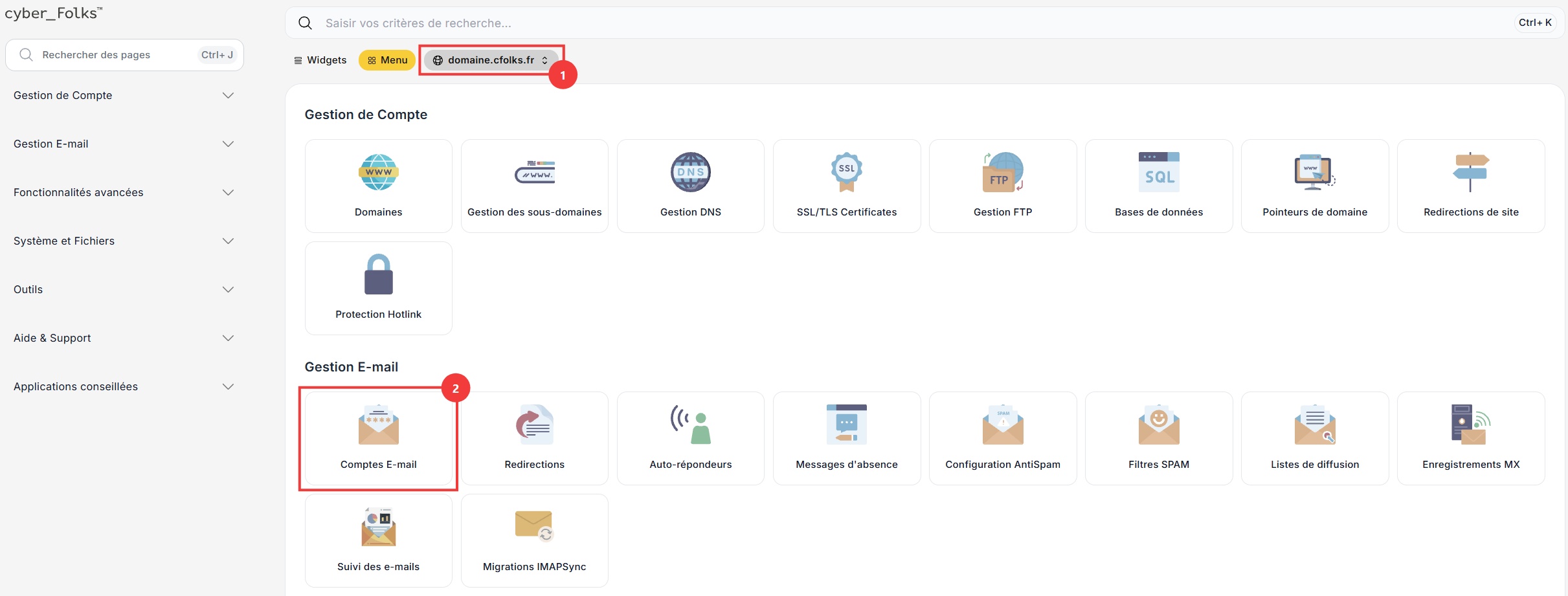Viewport: 1568px width, 596px height.
Task: Open the domaine.cfolks.fr domain selector
Action: point(491,60)
